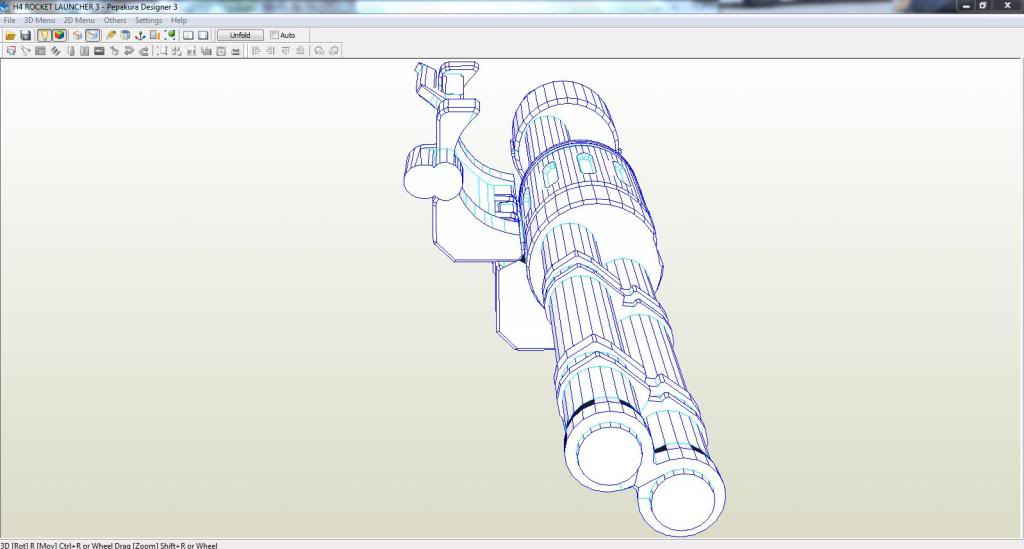This screenshot has width=1024, height=549.
Task: Toggle the colored cube texture button
Action: click(59, 35)
